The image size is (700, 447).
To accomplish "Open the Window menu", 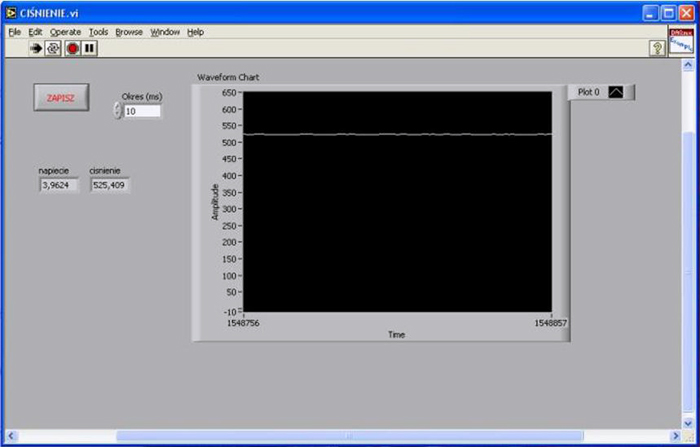I will [165, 32].
